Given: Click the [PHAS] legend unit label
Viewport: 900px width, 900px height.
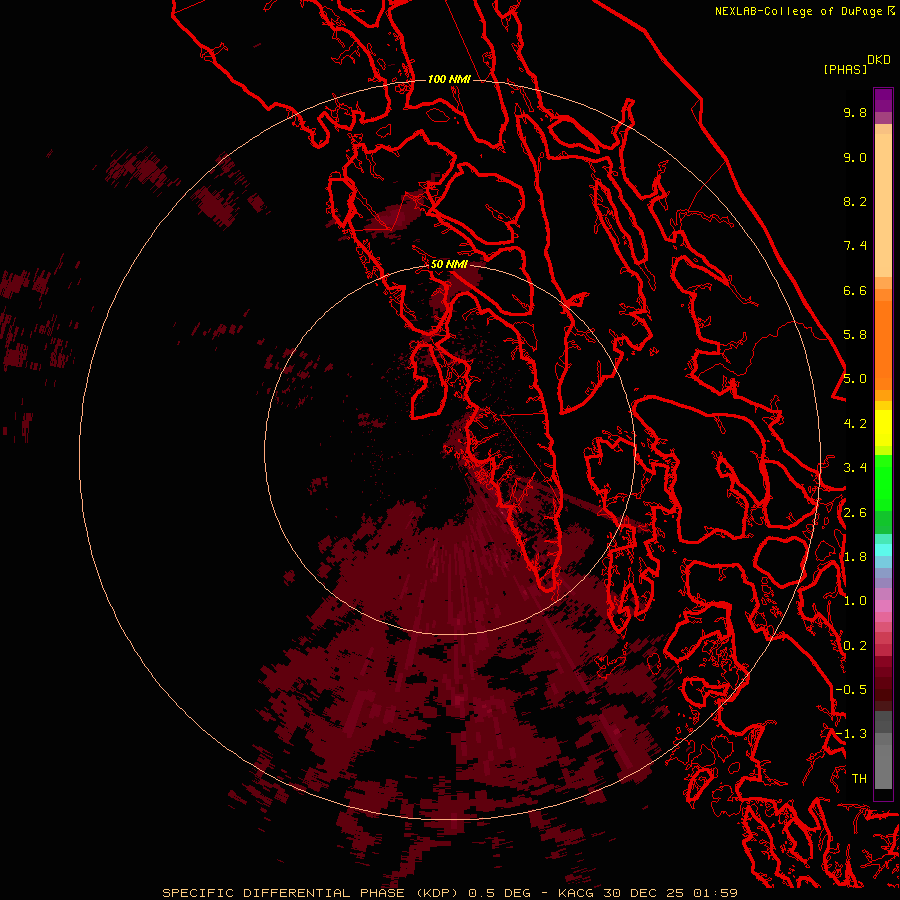Looking at the screenshot, I should click(x=845, y=69).
